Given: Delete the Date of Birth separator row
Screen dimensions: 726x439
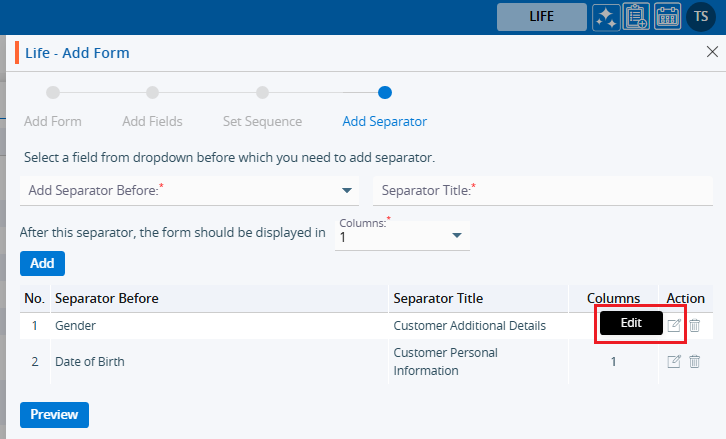Looking at the screenshot, I should 694,361.
